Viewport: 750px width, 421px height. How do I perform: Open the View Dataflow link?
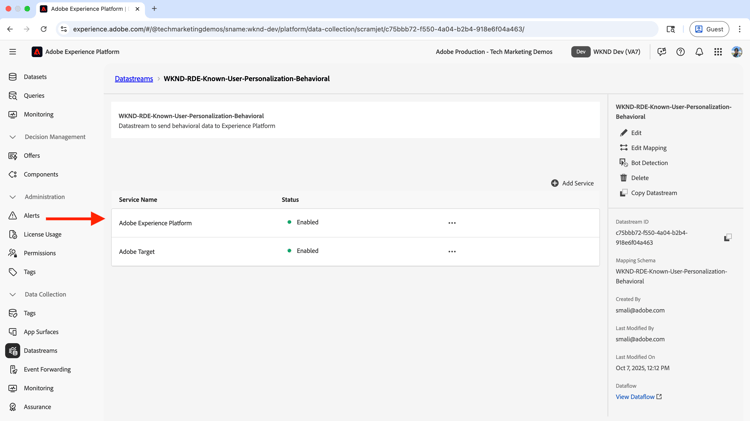coord(639,397)
